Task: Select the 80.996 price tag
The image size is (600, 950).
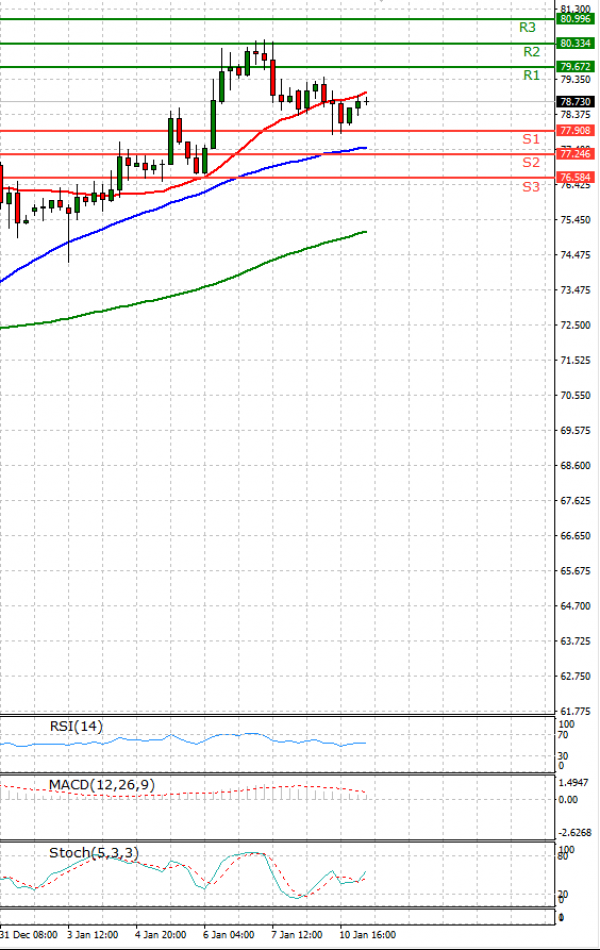Action: 575,19
